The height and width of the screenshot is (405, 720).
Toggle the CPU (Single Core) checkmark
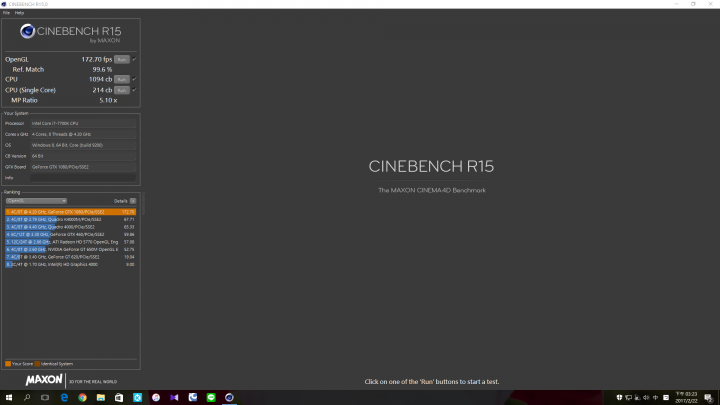(x=135, y=90)
